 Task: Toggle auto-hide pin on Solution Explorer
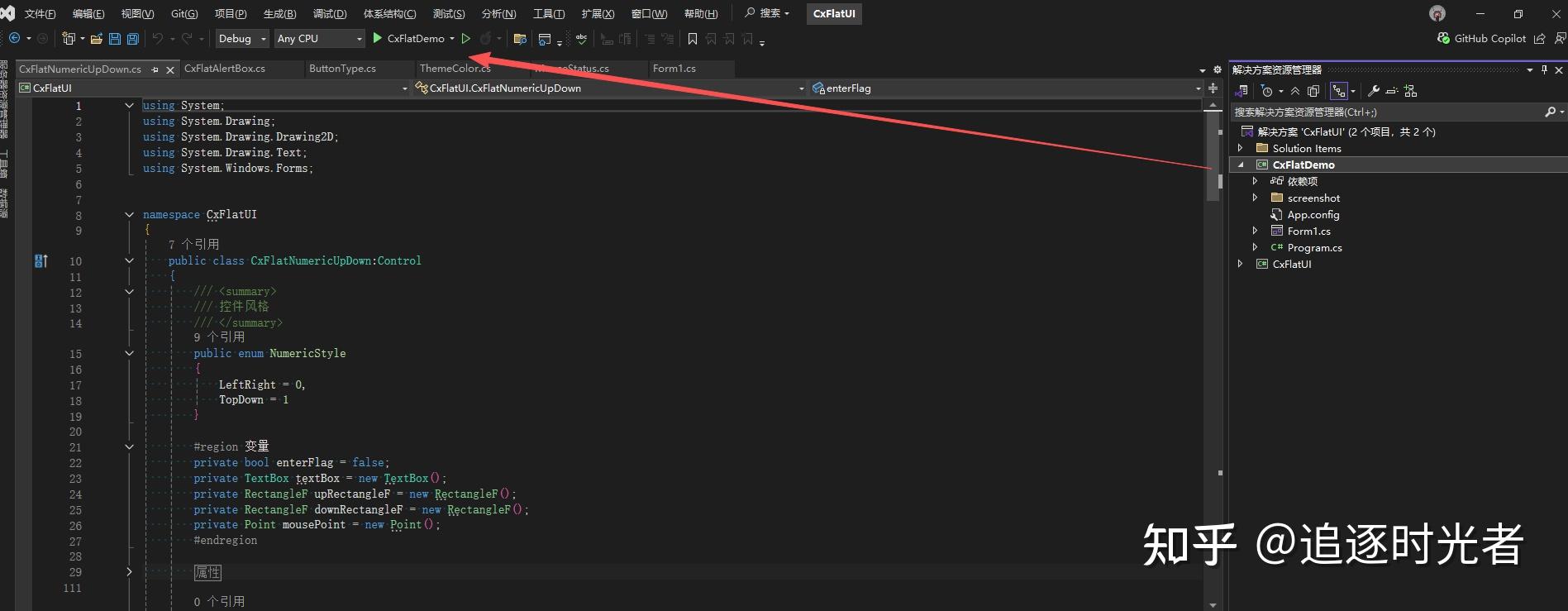[x=1544, y=69]
